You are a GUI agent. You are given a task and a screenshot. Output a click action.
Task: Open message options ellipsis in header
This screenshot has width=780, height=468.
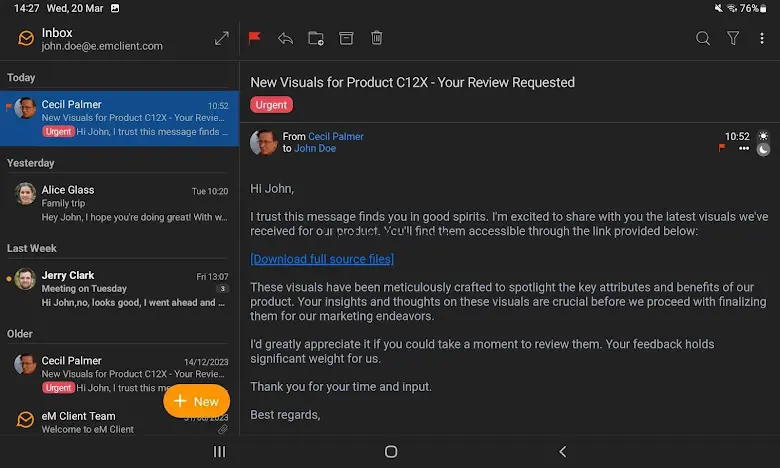coord(743,149)
